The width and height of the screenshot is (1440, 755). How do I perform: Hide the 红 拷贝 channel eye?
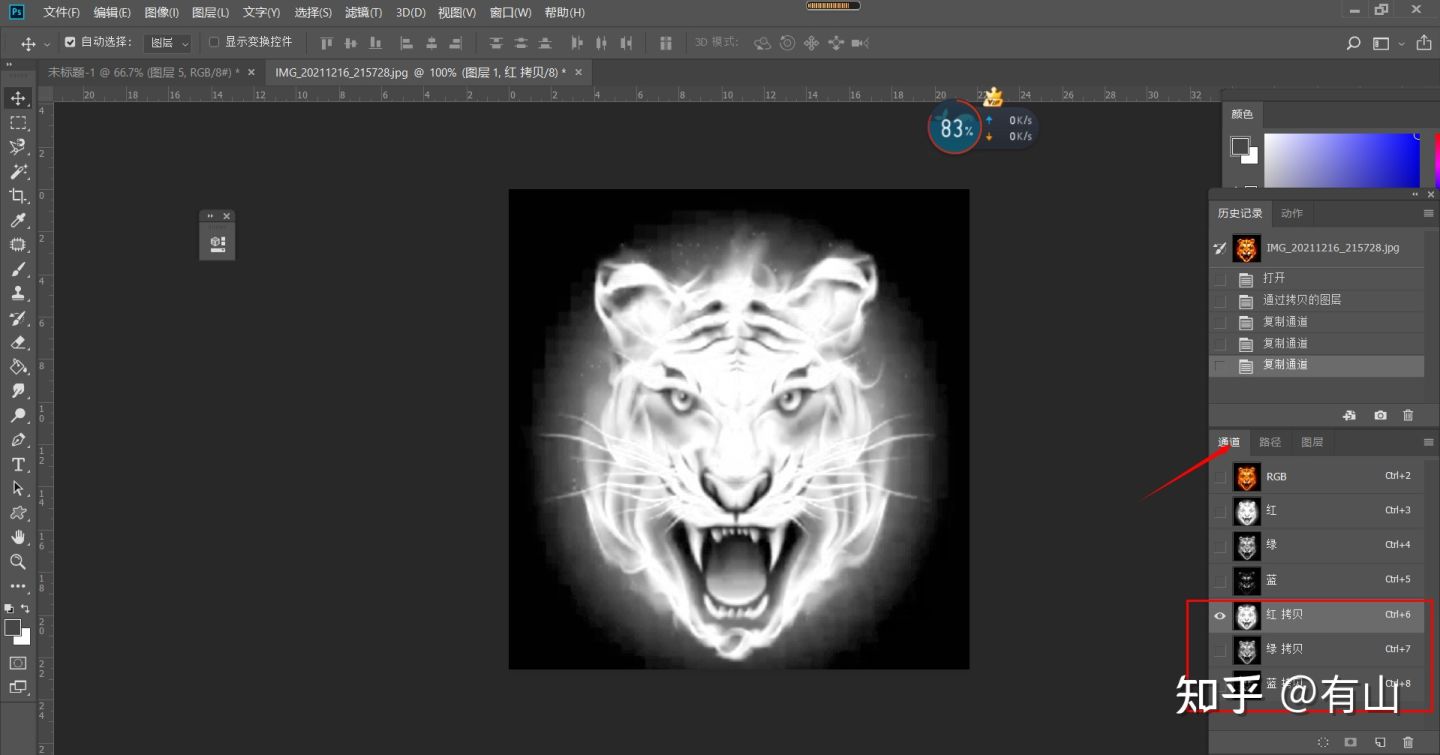point(1219,616)
